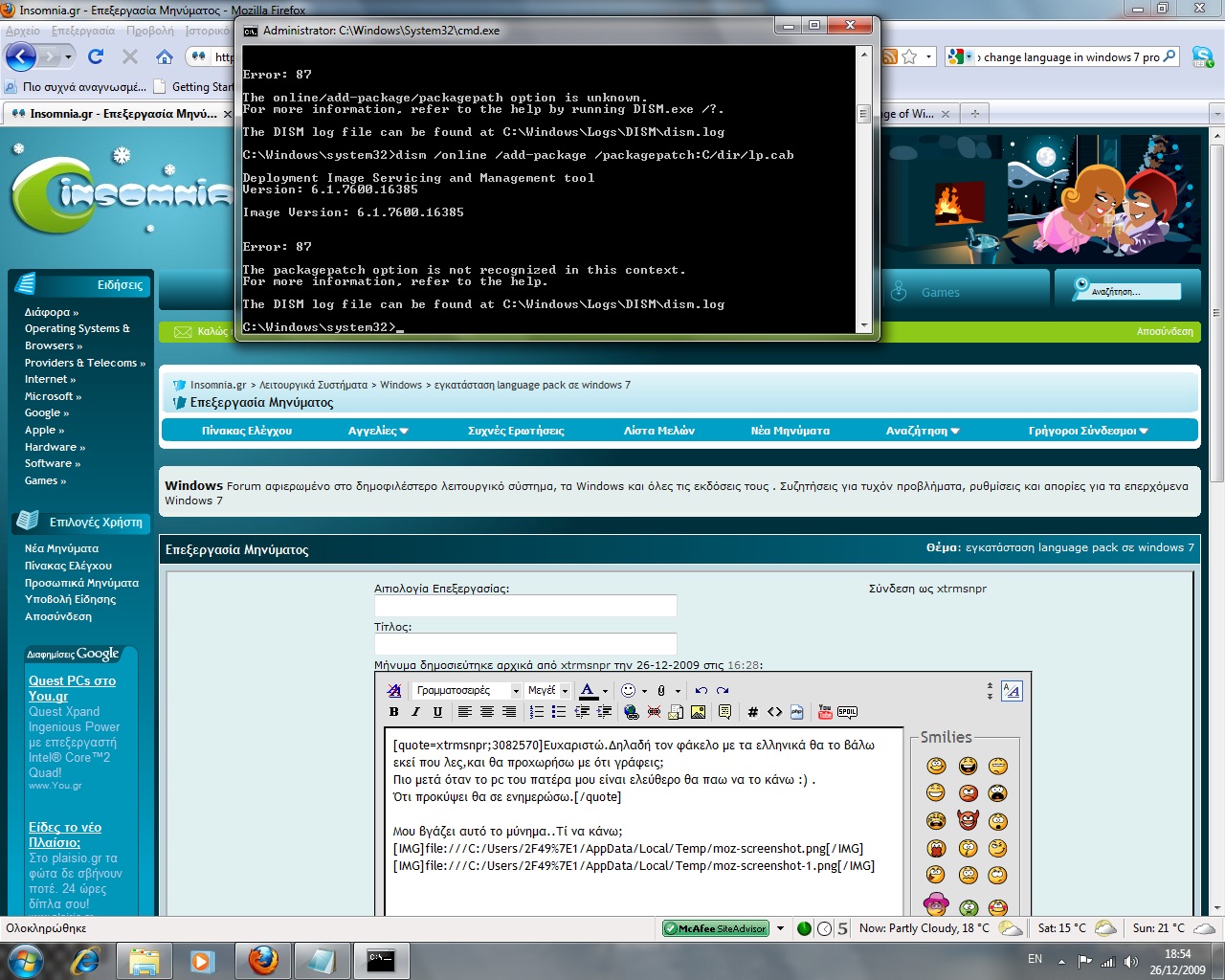1225x980 pixels.
Task: Wrap selection in spoiler tags
Action: (847, 712)
